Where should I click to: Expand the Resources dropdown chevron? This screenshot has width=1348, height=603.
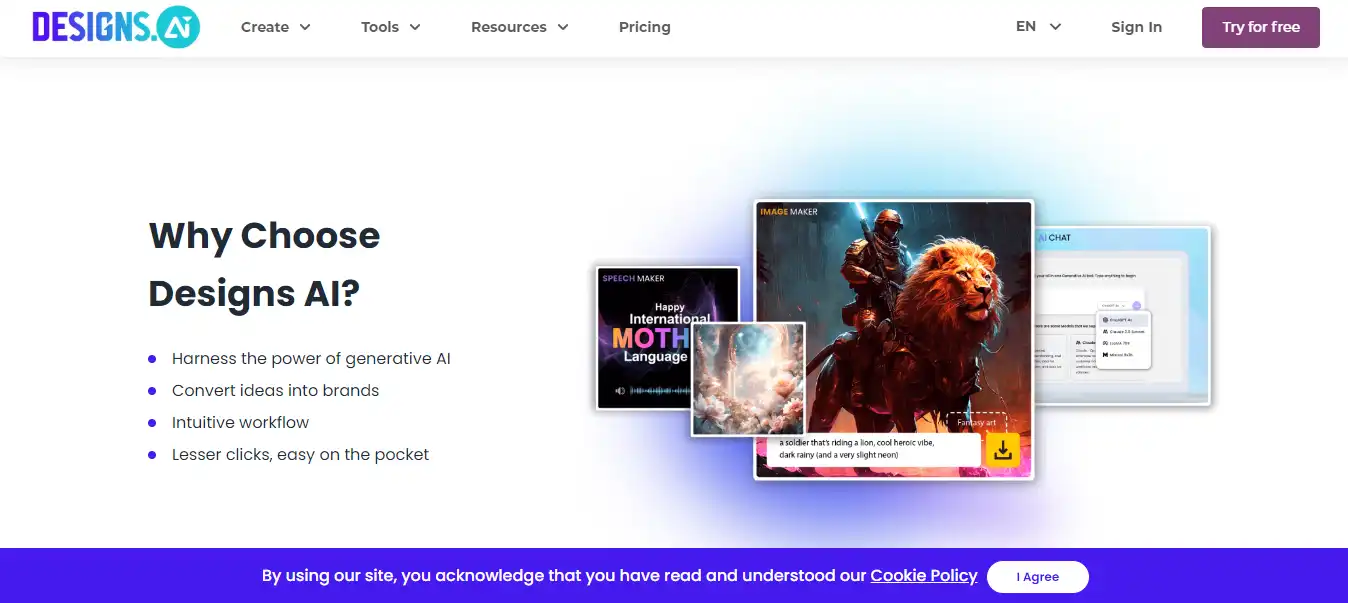click(x=563, y=28)
